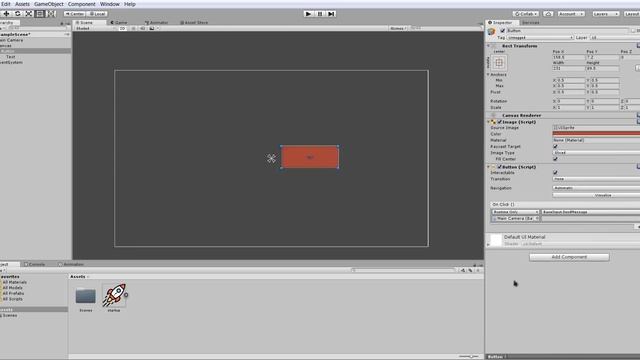Open the Component menu
Viewport: 640px width, 360px height.
tap(82, 4)
